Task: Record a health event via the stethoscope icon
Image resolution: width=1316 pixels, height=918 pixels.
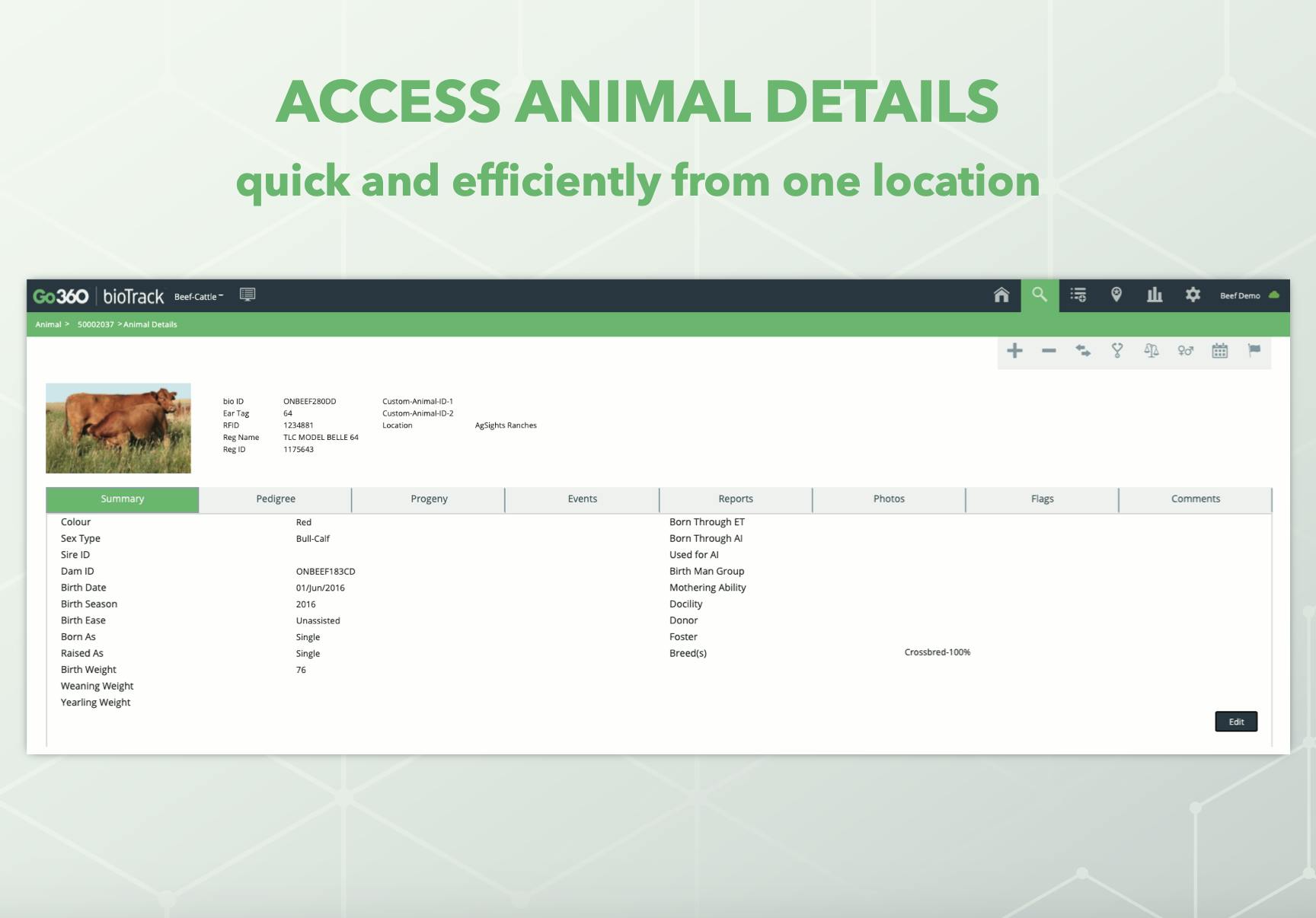Action: coord(1117,351)
